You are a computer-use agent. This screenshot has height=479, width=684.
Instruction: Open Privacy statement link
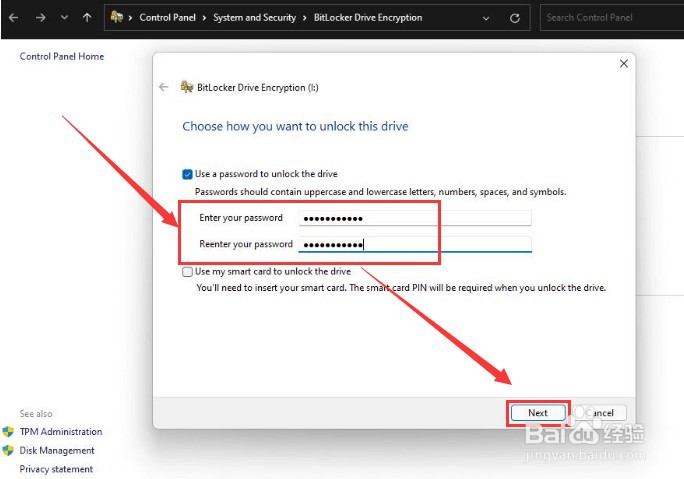[x=56, y=469]
